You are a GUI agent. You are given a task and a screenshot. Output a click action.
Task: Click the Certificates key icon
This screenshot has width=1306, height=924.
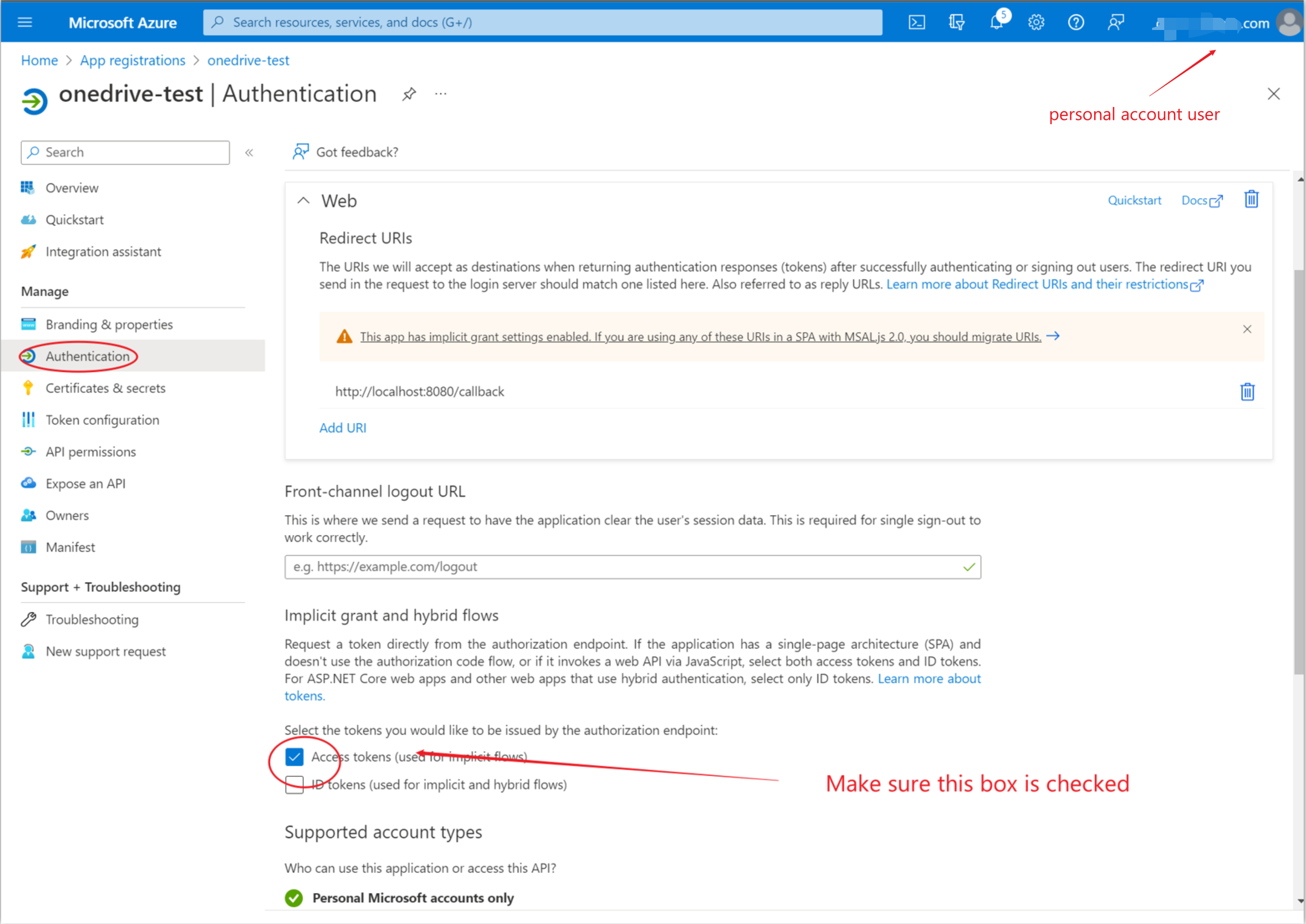pos(28,388)
